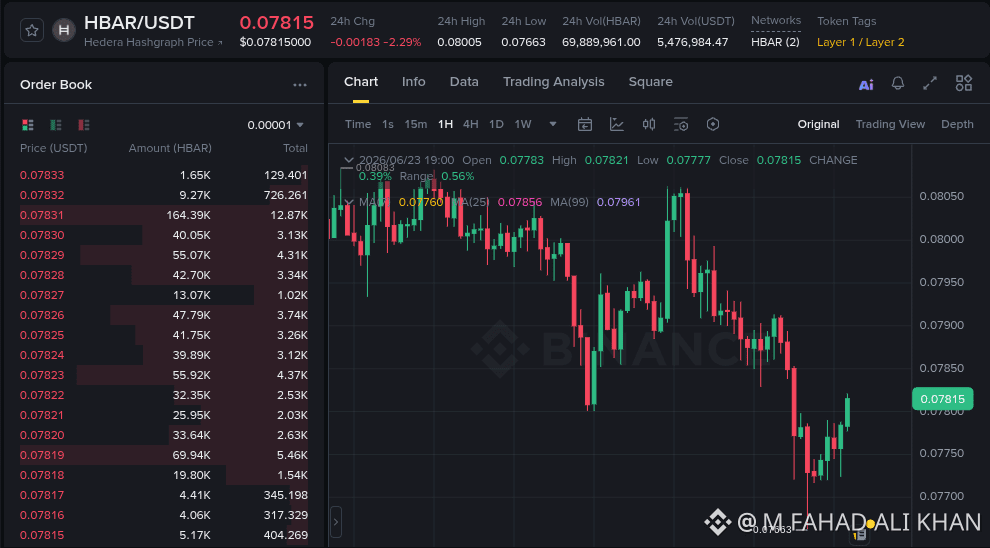
Task: Switch to Depth chart view
Action: pos(957,124)
